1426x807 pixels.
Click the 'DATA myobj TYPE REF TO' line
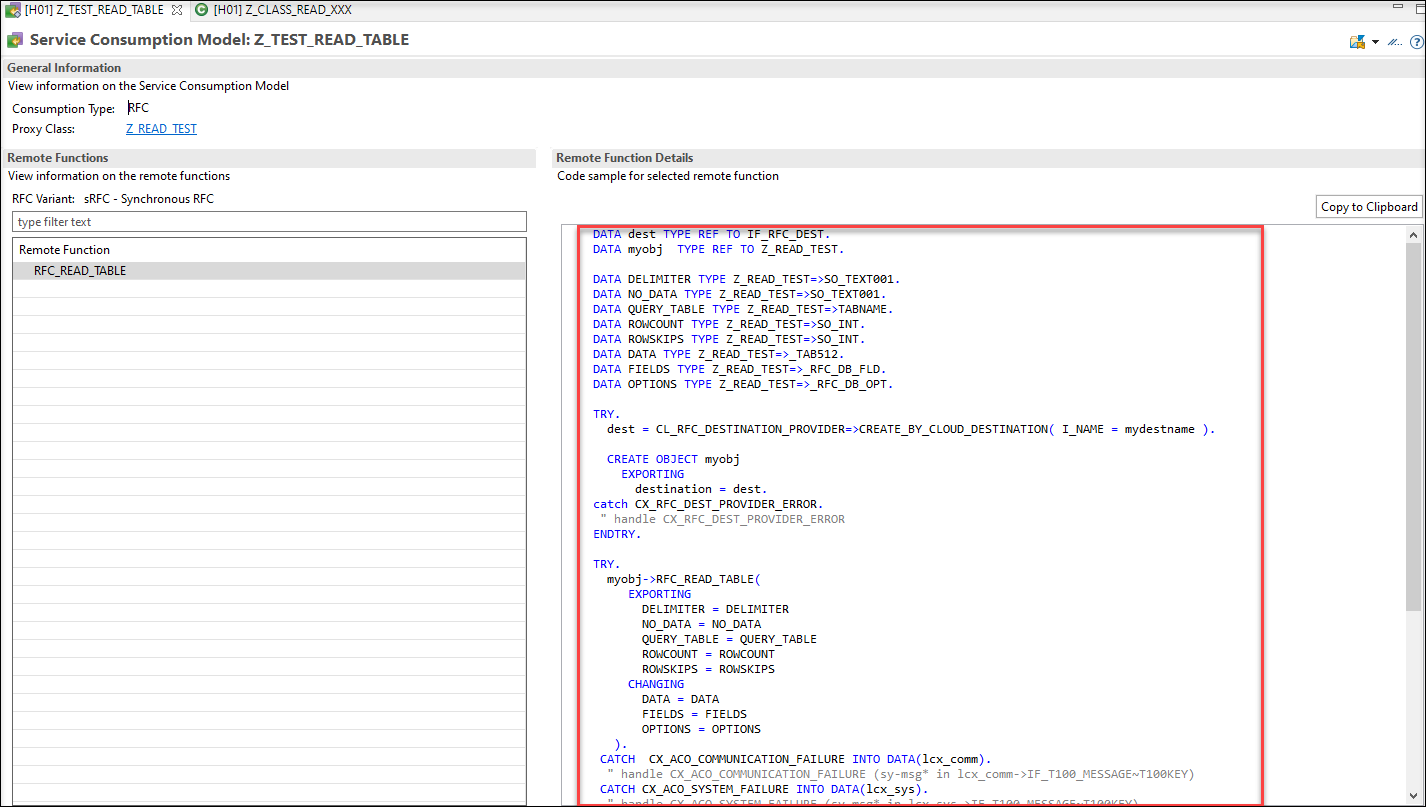[x=719, y=249]
